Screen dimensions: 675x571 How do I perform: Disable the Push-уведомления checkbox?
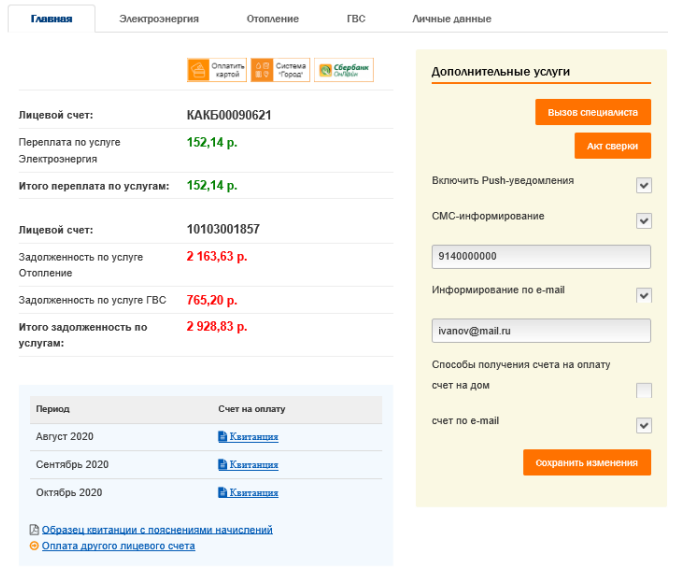click(x=644, y=185)
